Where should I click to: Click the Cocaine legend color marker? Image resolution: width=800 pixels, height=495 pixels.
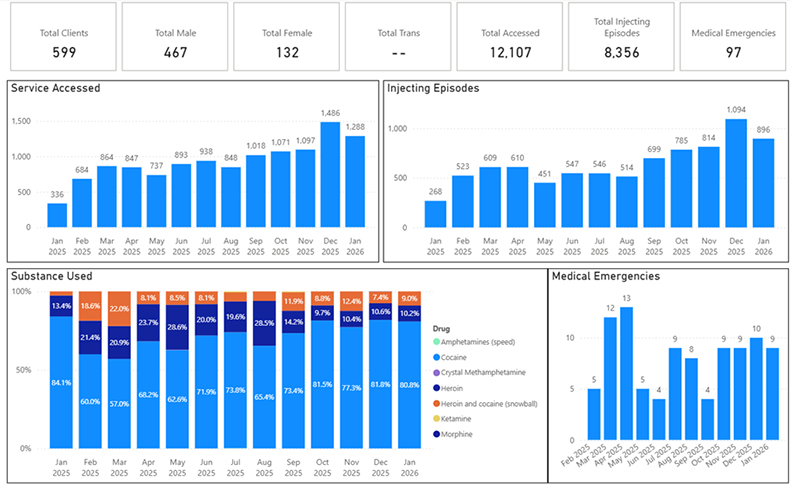coord(437,357)
